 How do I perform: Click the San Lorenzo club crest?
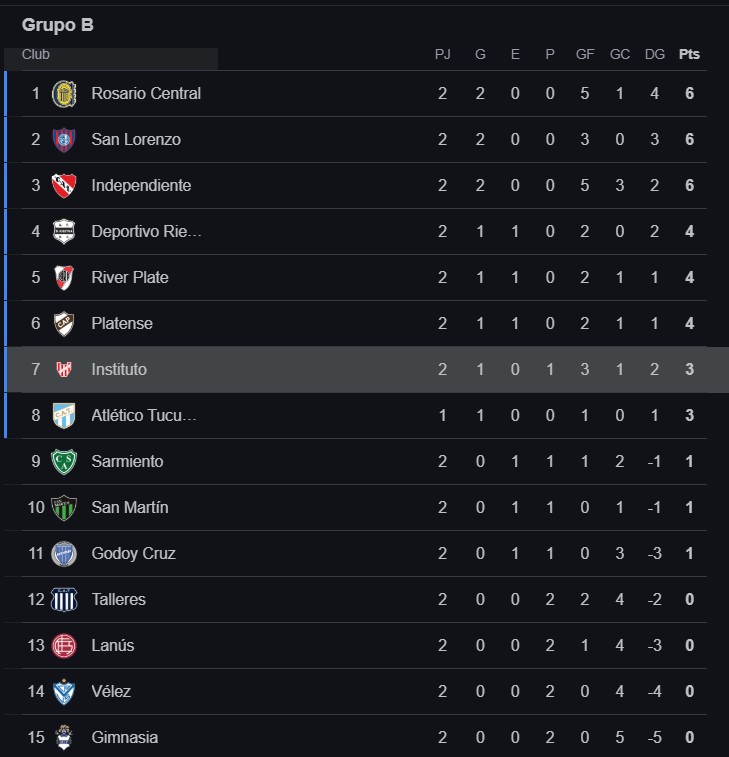(x=64, y=140)
